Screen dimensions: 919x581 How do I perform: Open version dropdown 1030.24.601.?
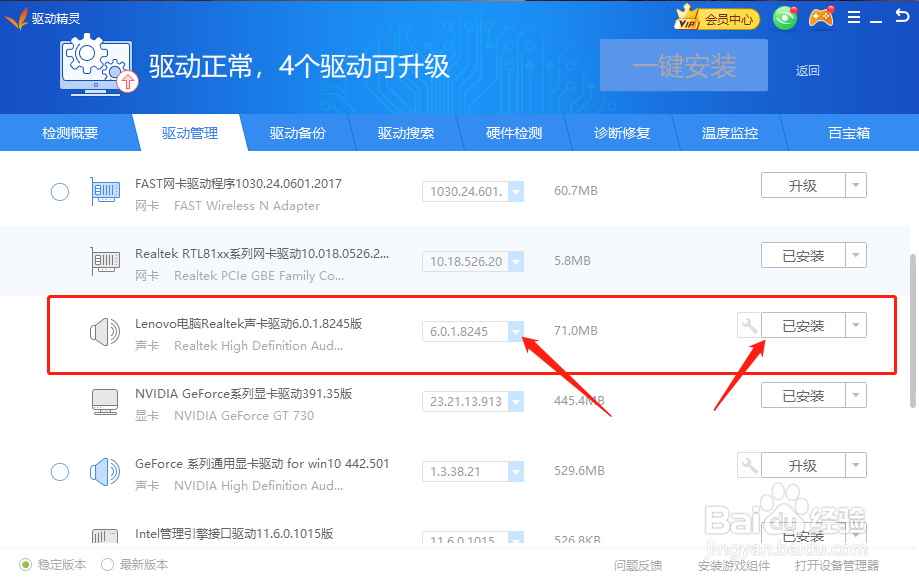pos(516,192)
